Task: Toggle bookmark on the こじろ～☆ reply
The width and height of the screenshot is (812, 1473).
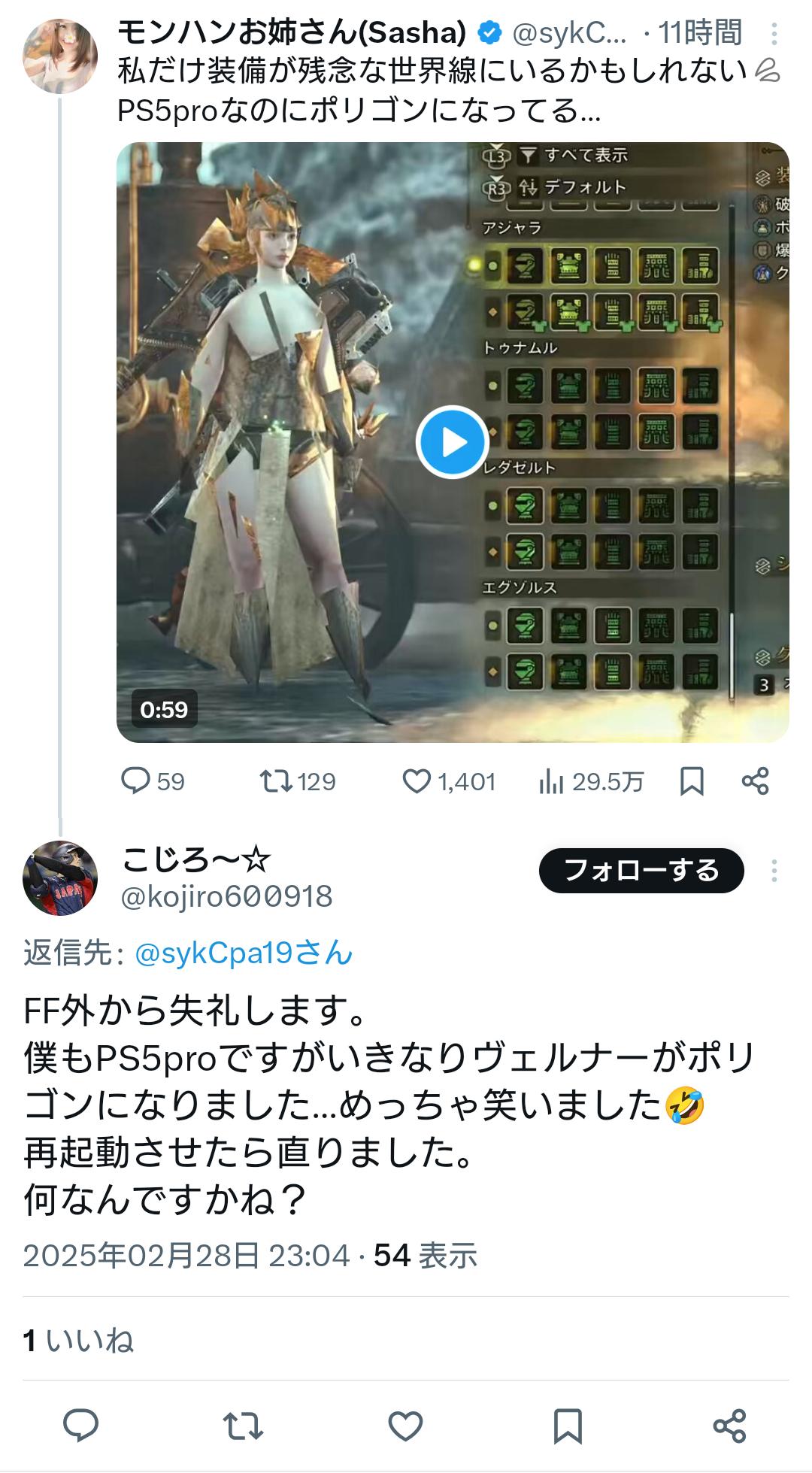Action: 568,1426
